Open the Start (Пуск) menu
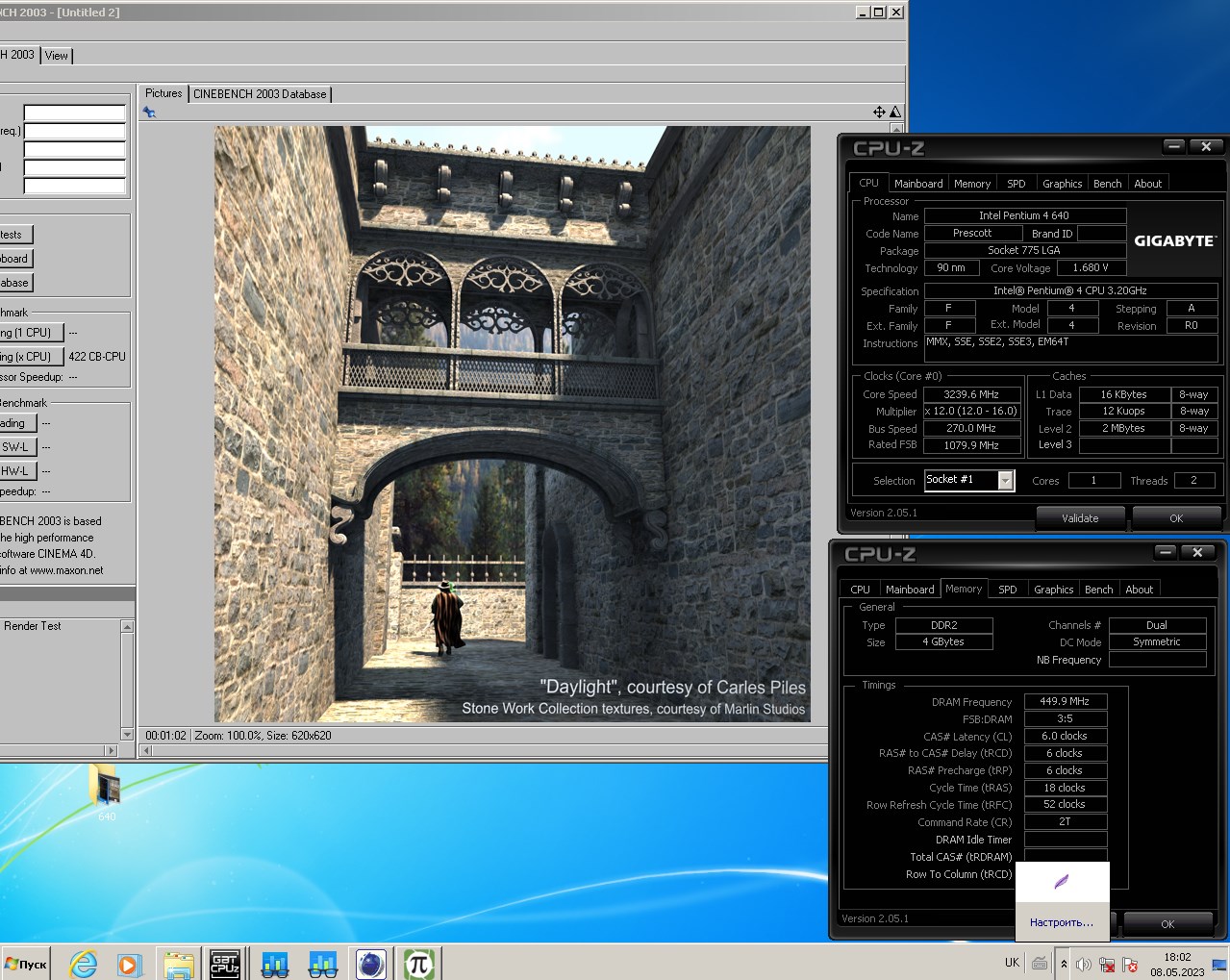1230x980 pixels. click(x=27, y=964)
